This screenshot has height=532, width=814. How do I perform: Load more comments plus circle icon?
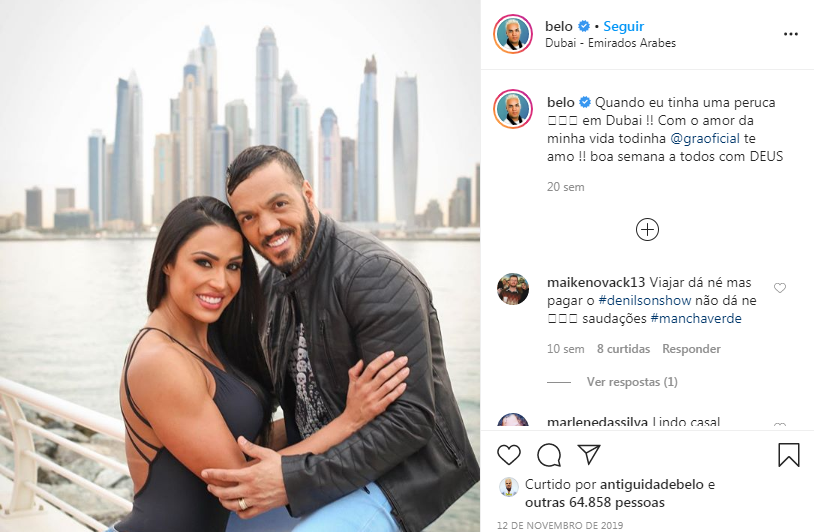pyautogui.click(x=647, y=229)
